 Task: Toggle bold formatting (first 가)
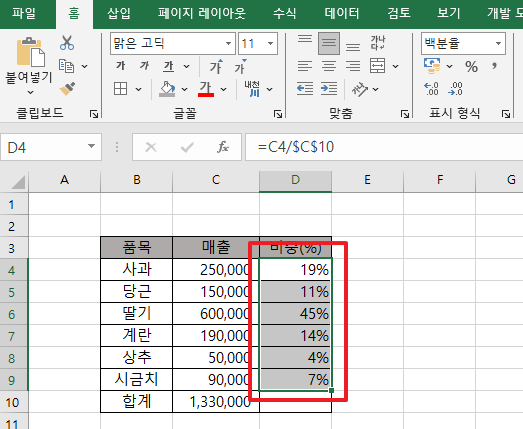pos(120,66)
